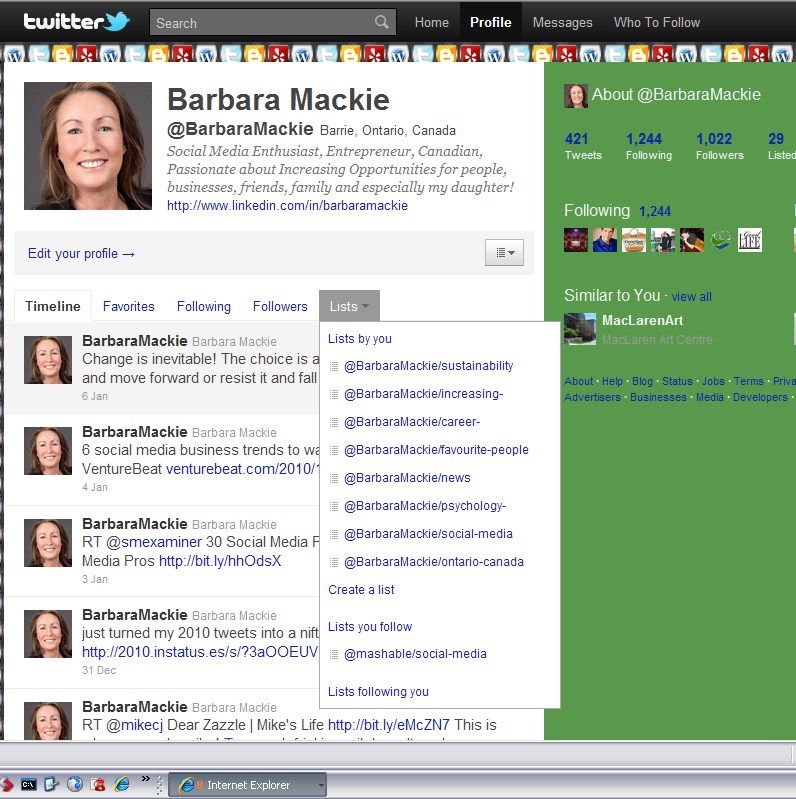Switch to the Following tab
796x799 pixels.
204,306
